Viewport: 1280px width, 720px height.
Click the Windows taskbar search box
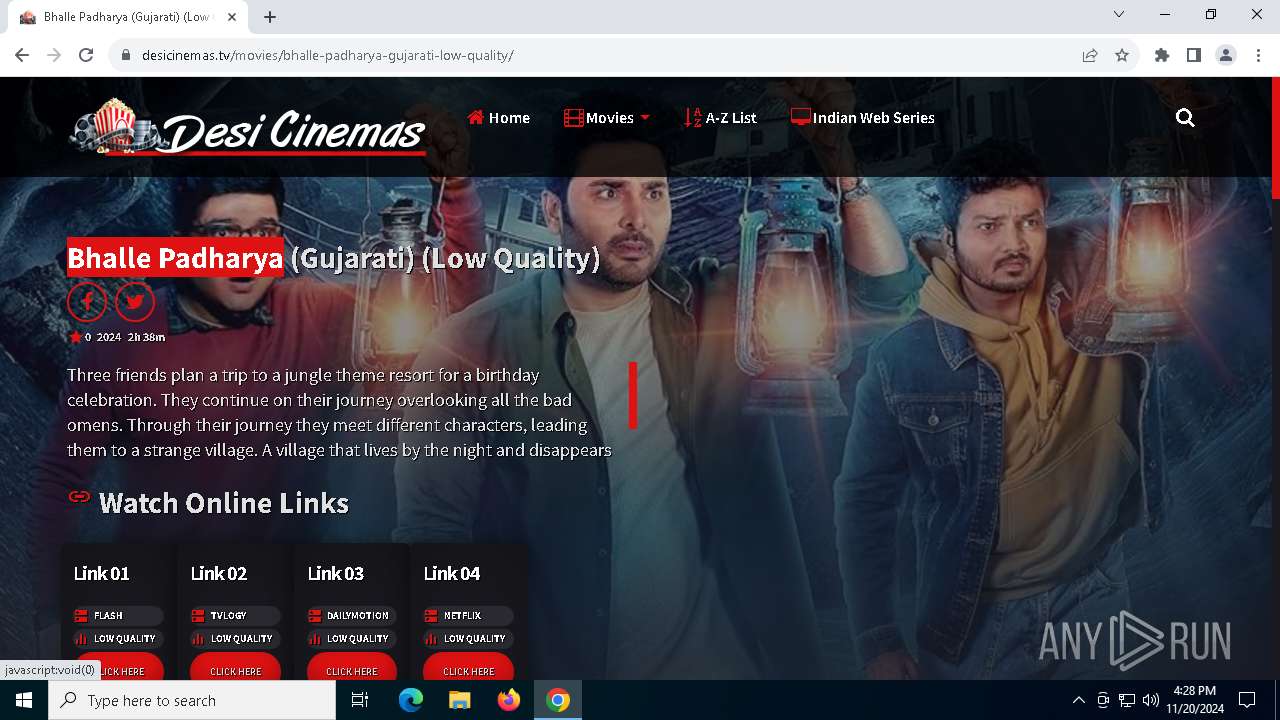click(x=192, y=700)
